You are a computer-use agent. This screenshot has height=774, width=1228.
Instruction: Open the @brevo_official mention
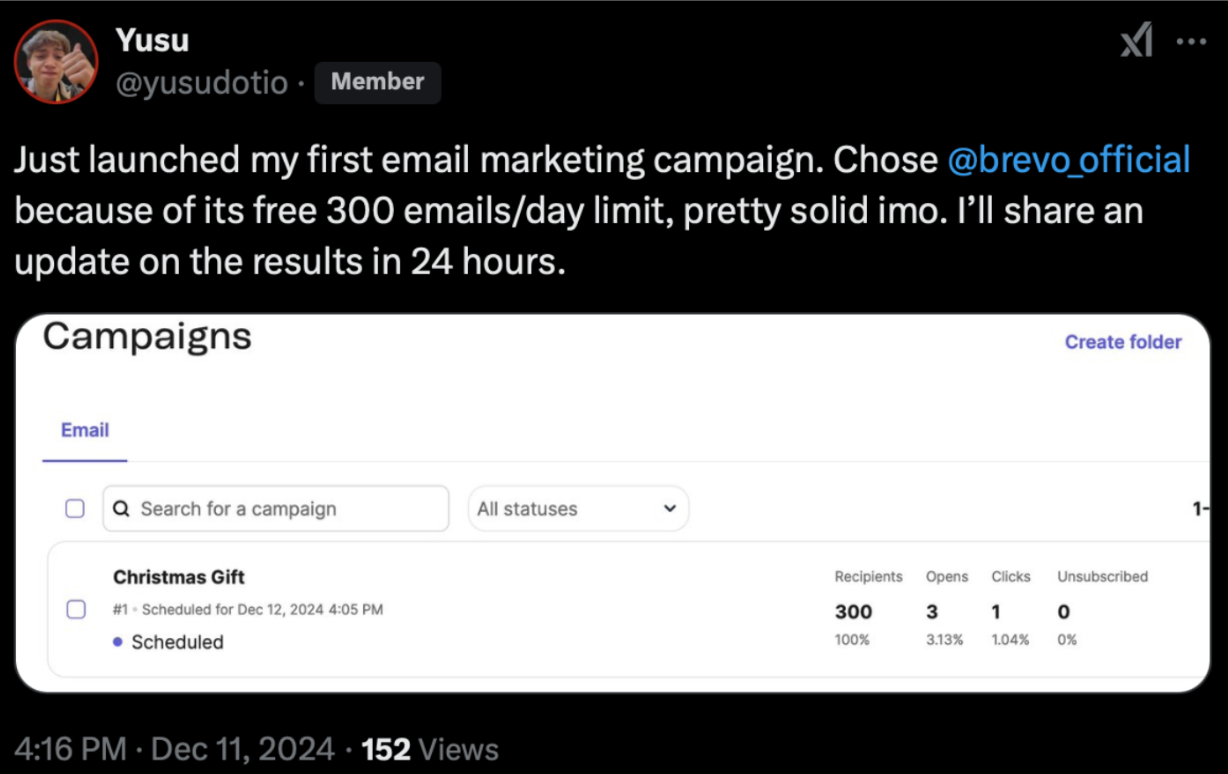[1068, 160]
